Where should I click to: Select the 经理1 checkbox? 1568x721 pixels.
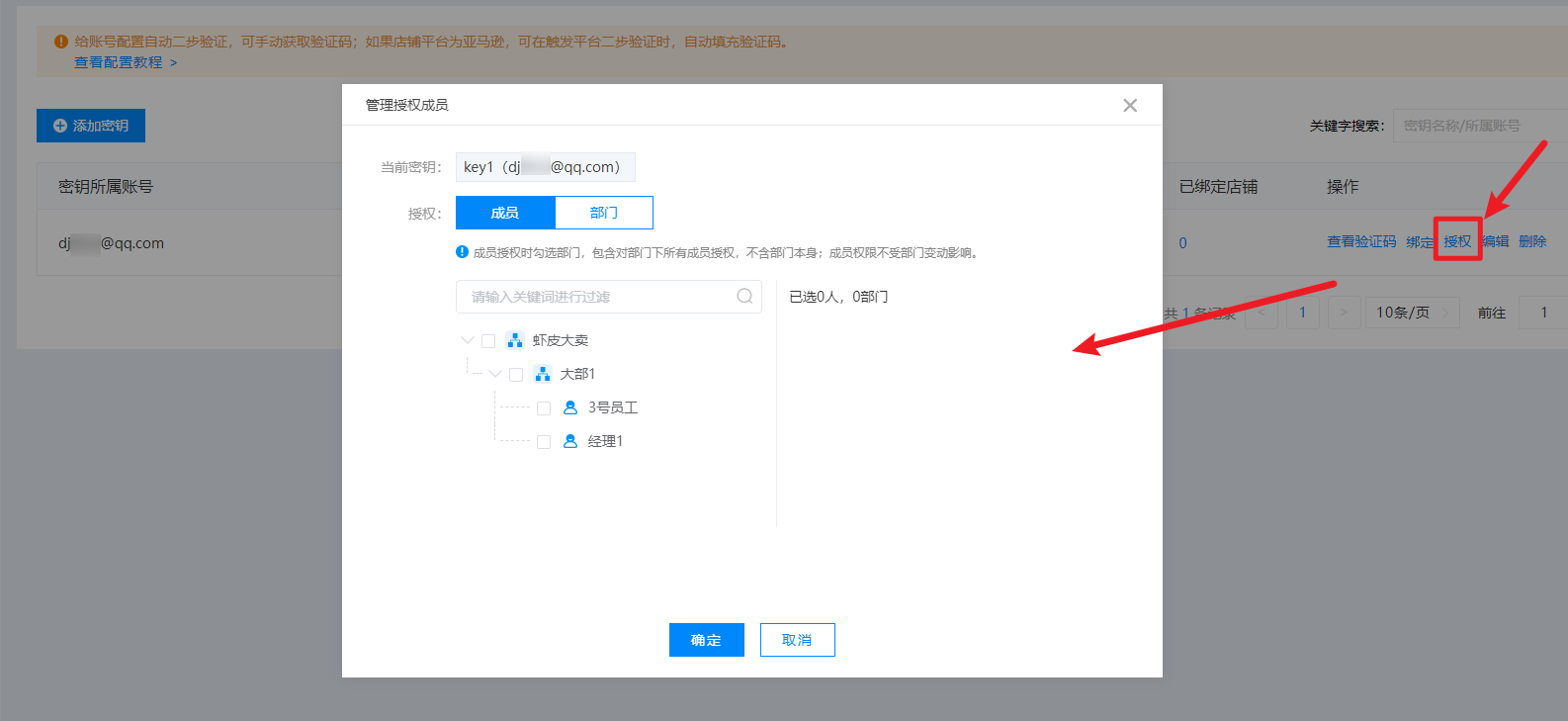pos(544,442)
